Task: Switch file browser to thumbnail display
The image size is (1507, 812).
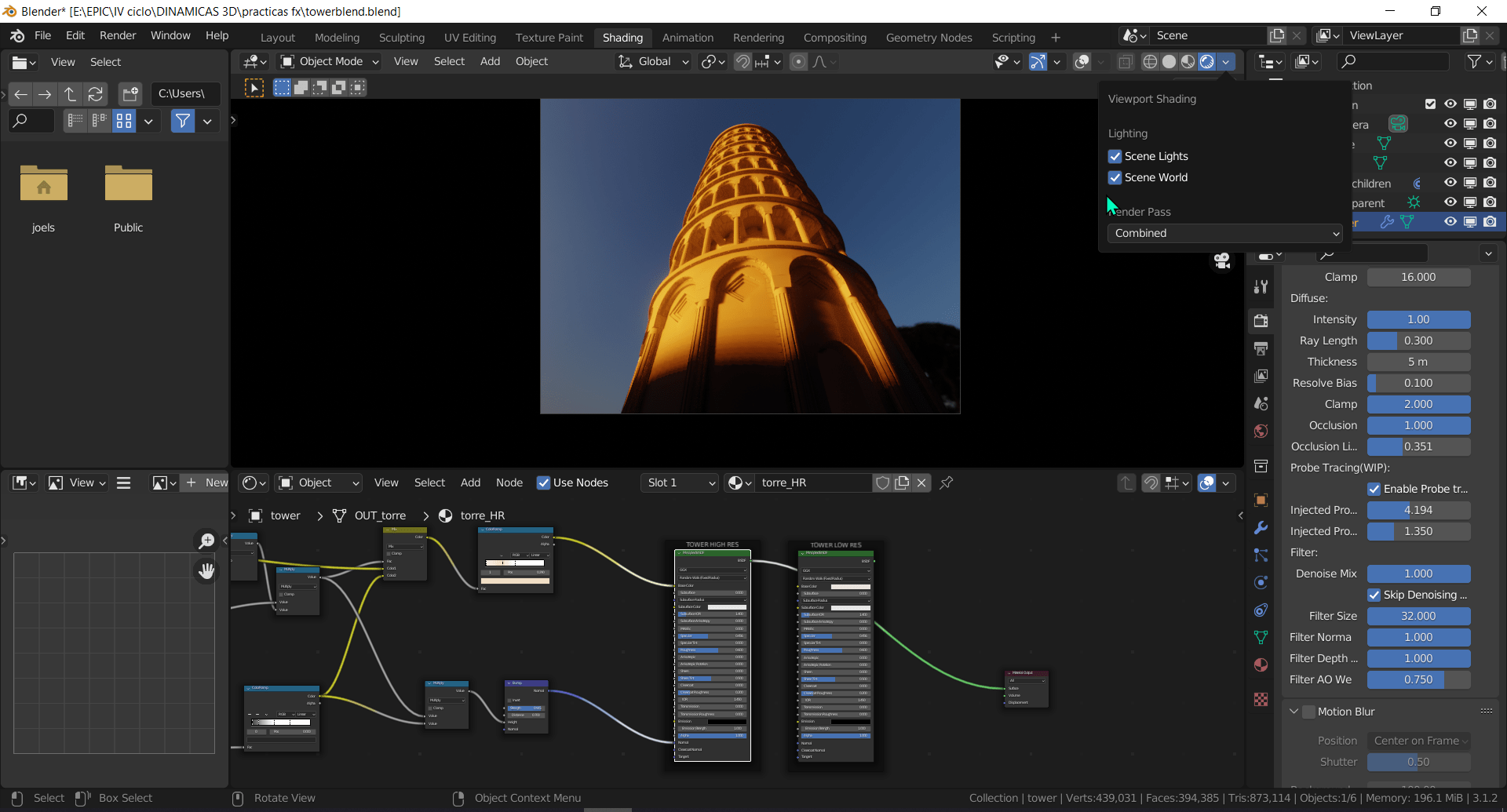Action: click(x=124, y=121)
